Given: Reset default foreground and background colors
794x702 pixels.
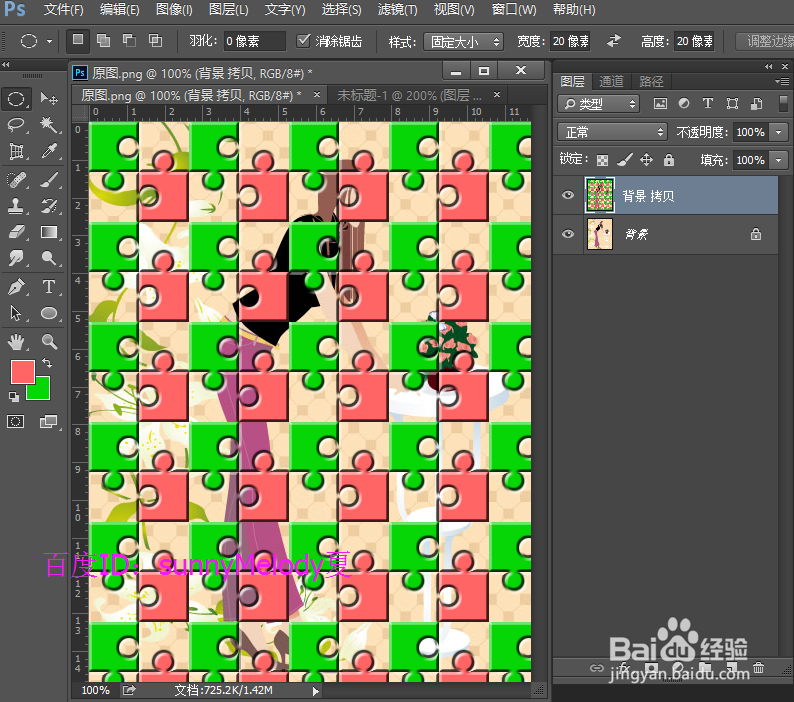Looking at the screenshot, I should click(14, 397).
